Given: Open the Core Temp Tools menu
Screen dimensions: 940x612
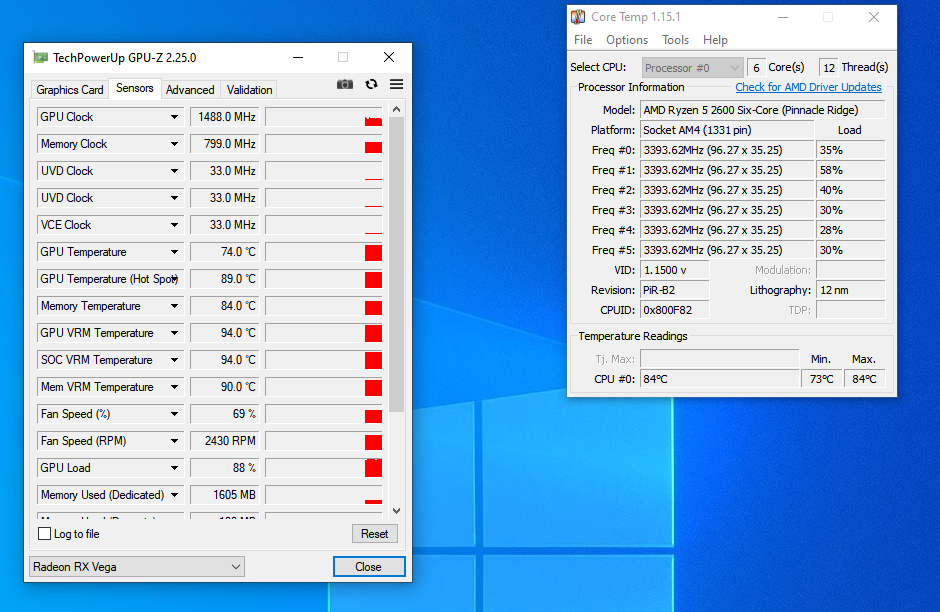Looking at the screenshot, I should [675, 40].
